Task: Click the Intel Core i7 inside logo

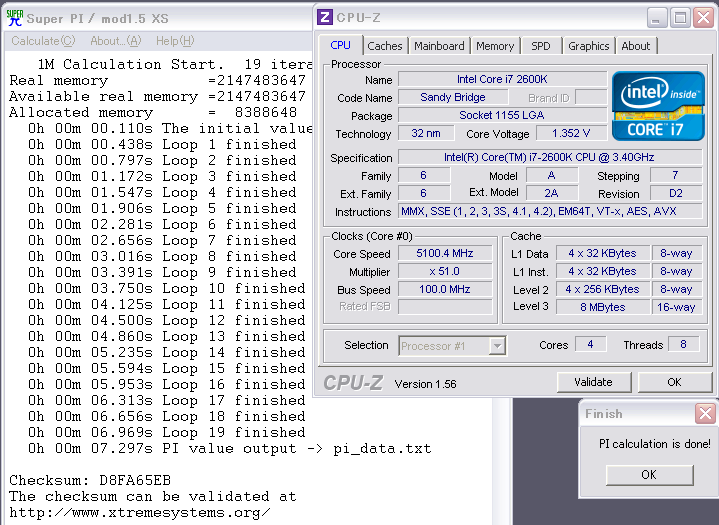Action: click(658, 106)
